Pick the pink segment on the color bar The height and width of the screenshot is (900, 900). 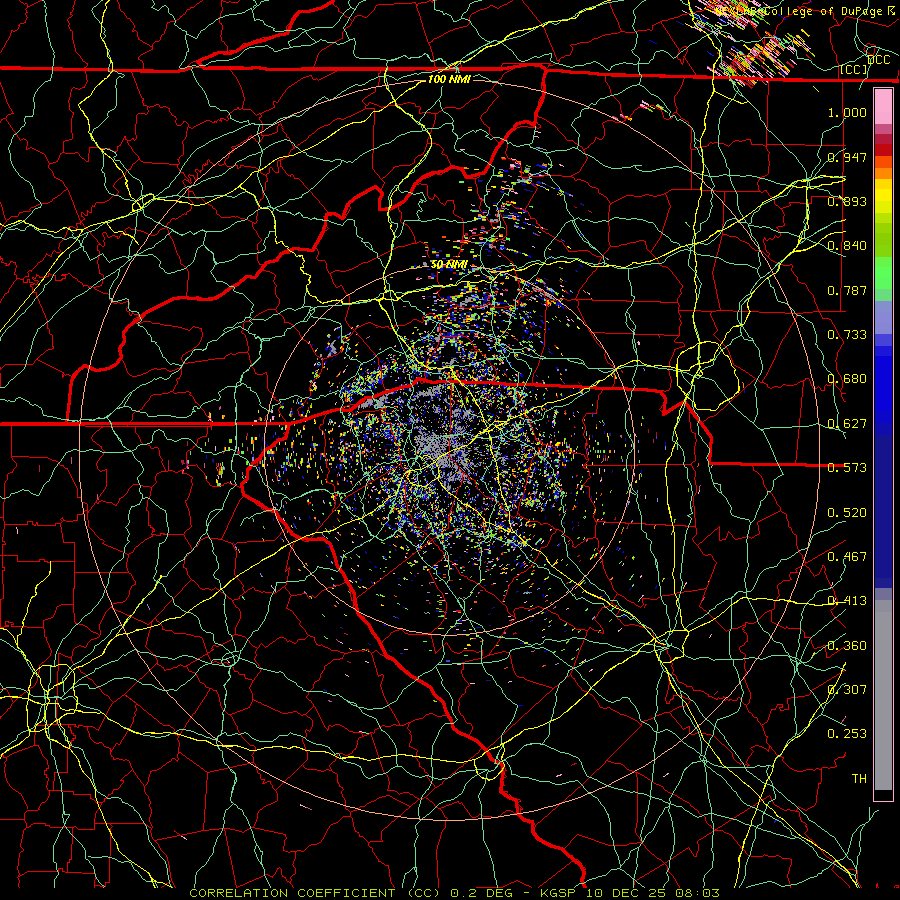click(883, 107)
